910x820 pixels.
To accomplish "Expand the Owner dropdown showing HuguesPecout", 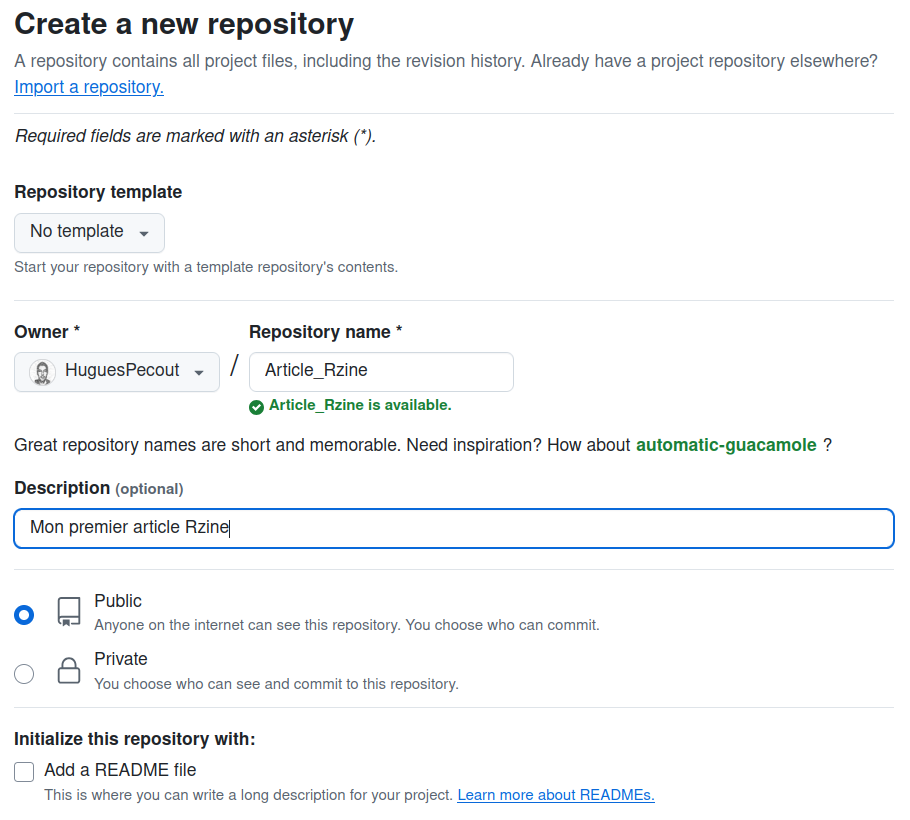I will tap(117, 371).
